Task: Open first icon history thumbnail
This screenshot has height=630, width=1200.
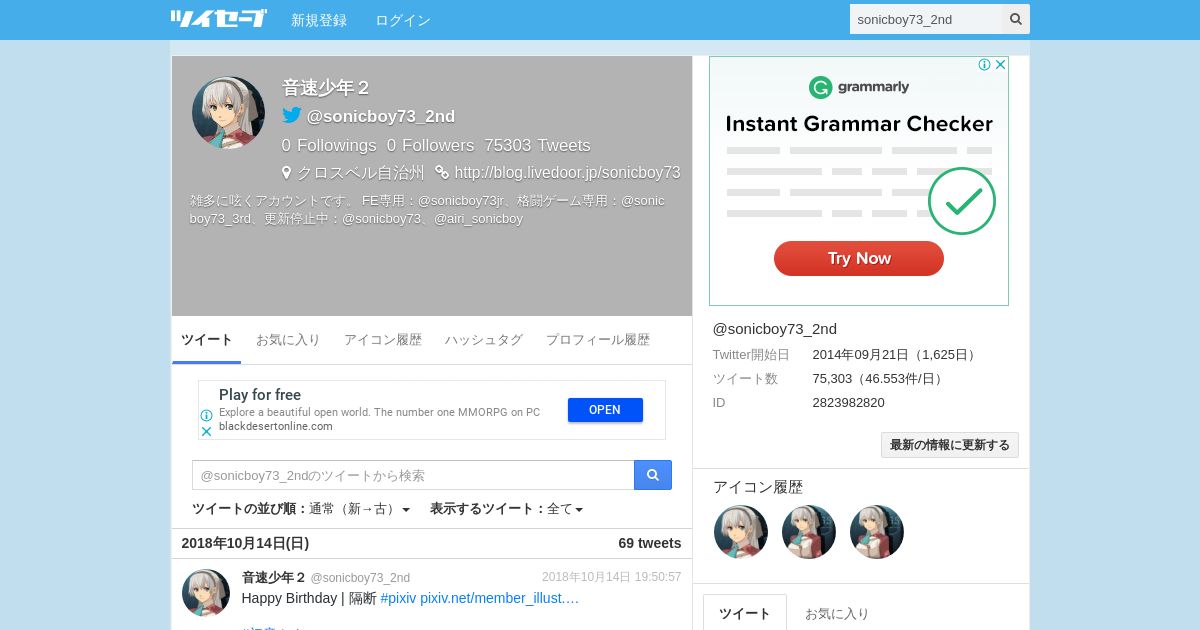Action: click(x=741, y=532)
